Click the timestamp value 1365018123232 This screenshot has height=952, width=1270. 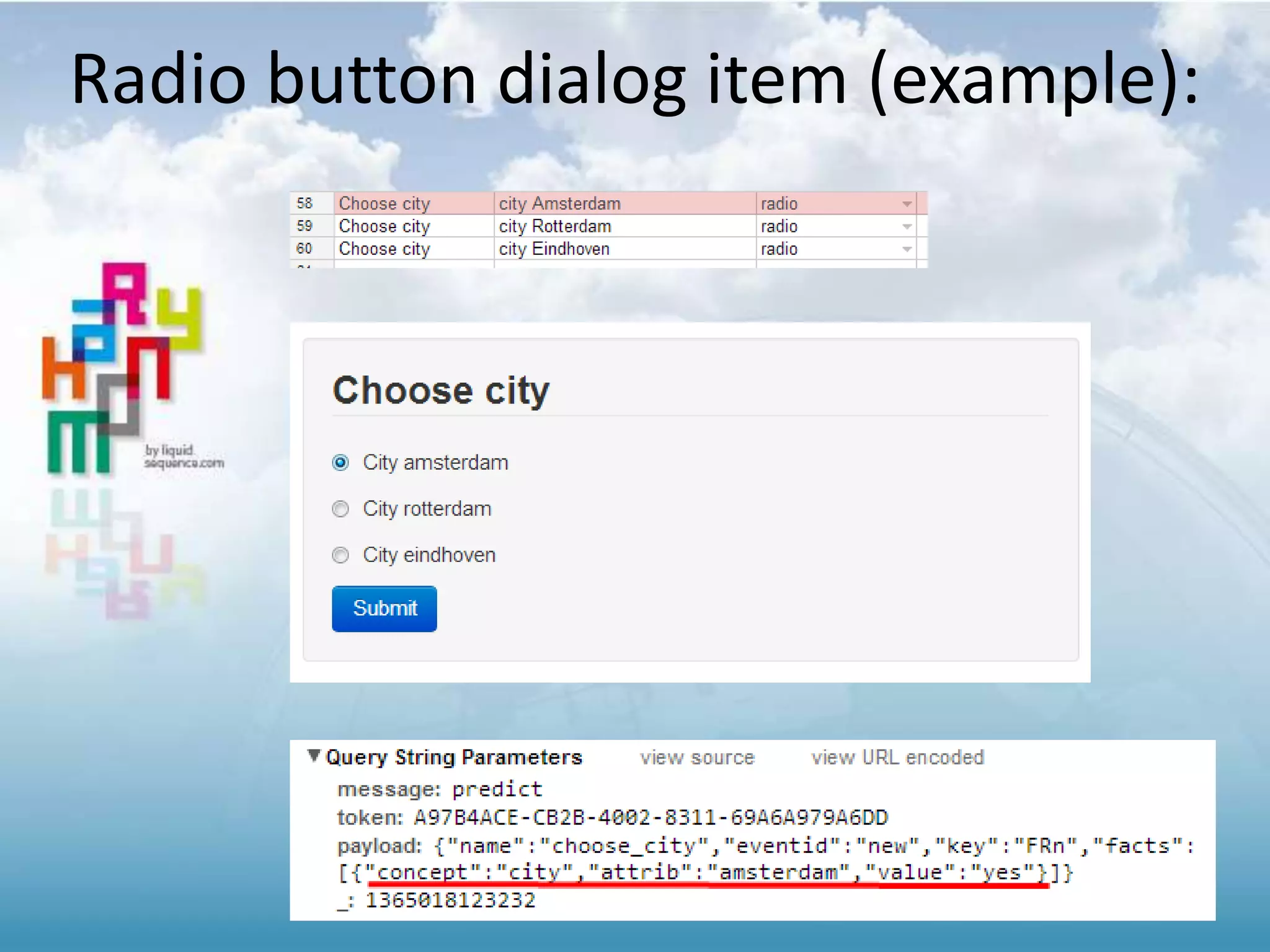pos(451,900)
